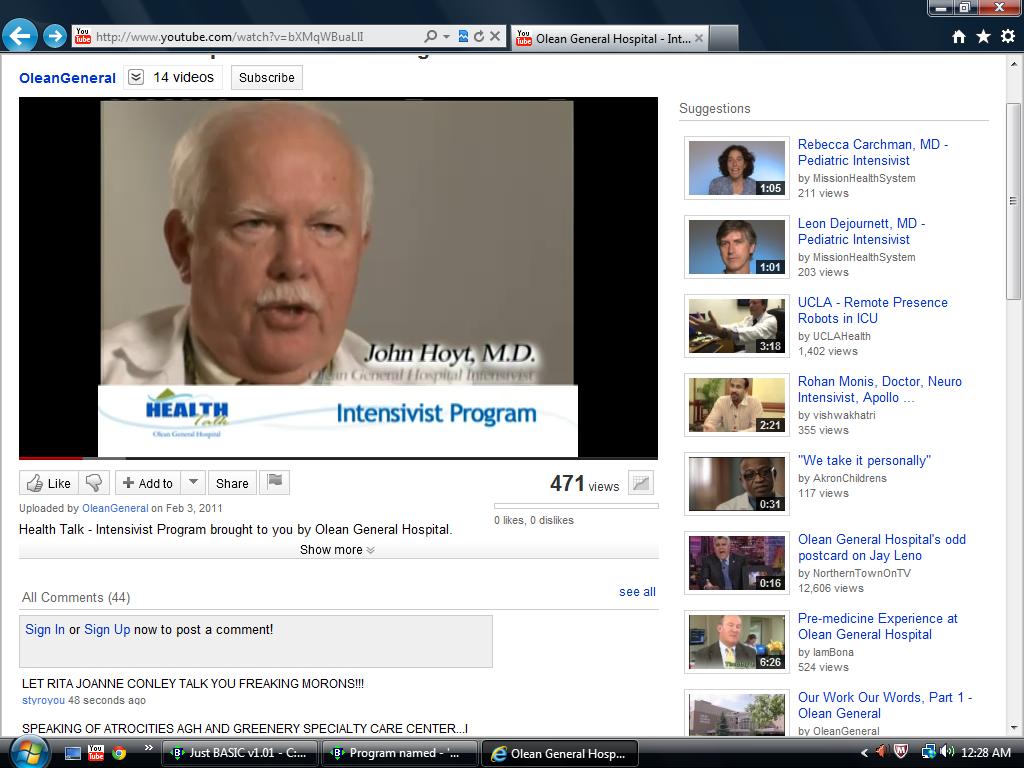
Task: Go forward with the browser Forward arrow
Action: coord(56,36)
